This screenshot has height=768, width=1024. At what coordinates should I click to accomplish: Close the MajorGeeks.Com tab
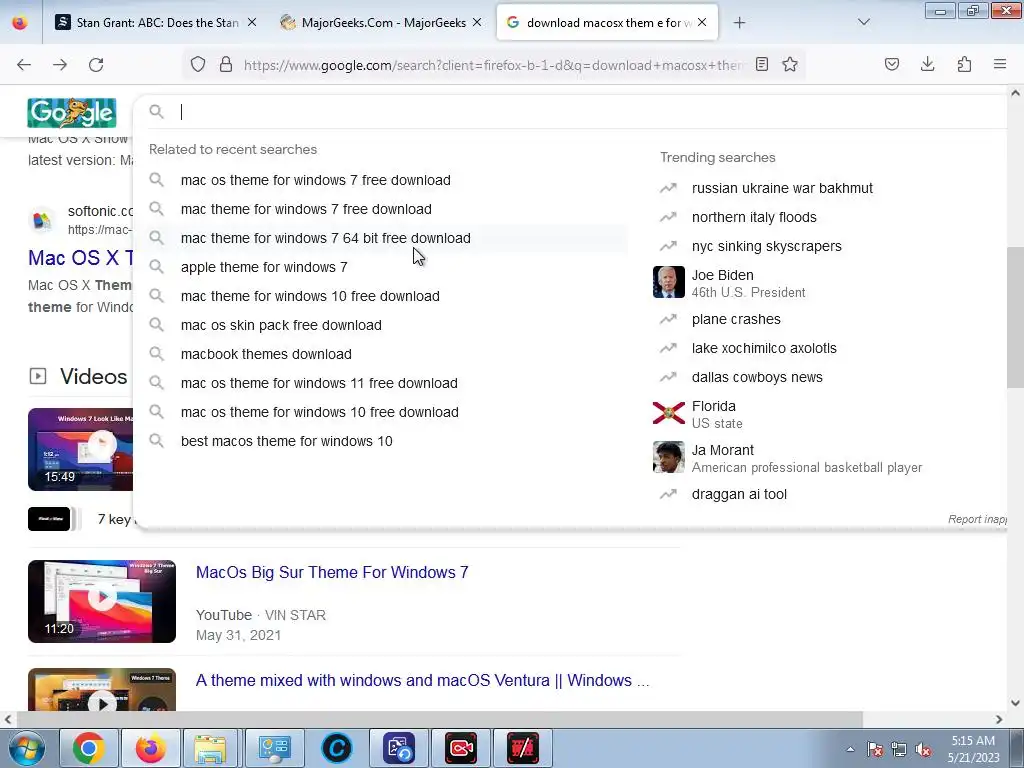(x=477, y=22)
